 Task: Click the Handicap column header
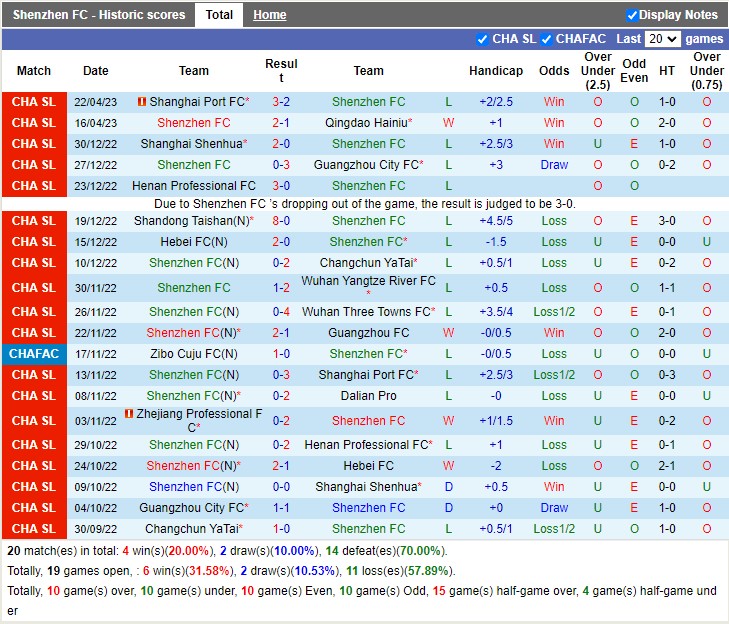495,71
